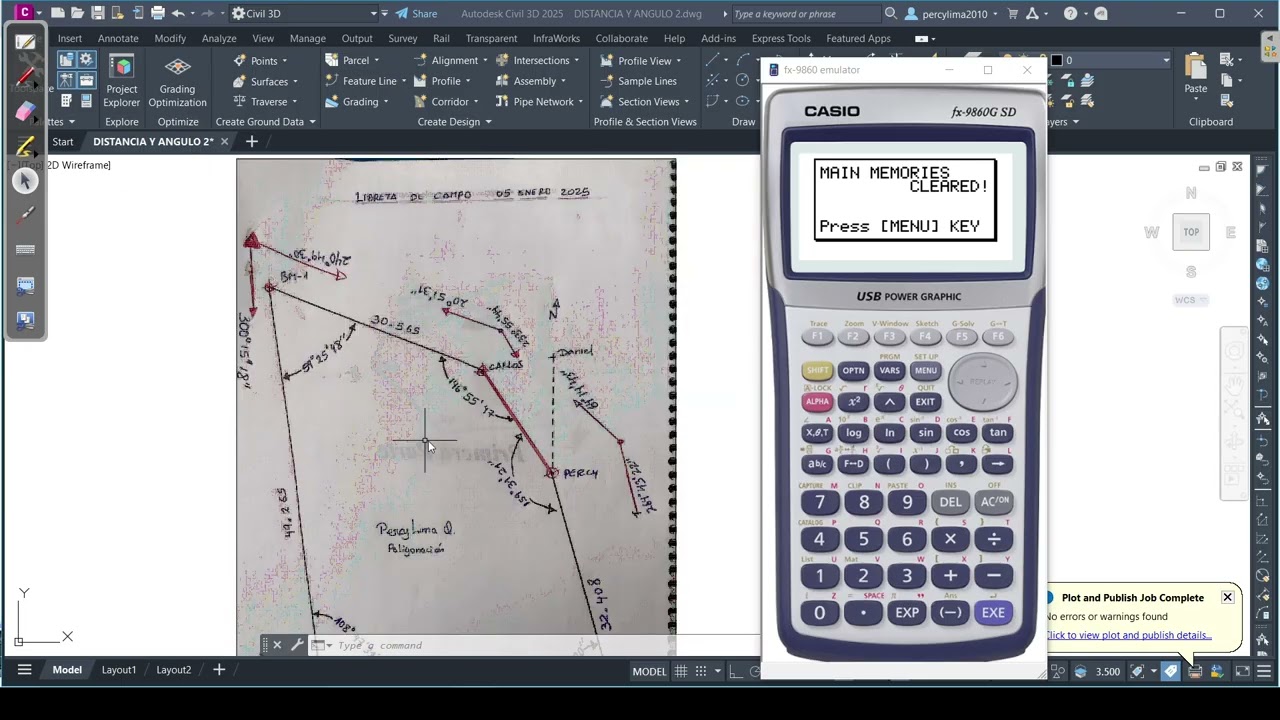The width and height of the screenshot is (1280, 720).
Task: Click the sin key on the calculator
Action: click(925, 432)
